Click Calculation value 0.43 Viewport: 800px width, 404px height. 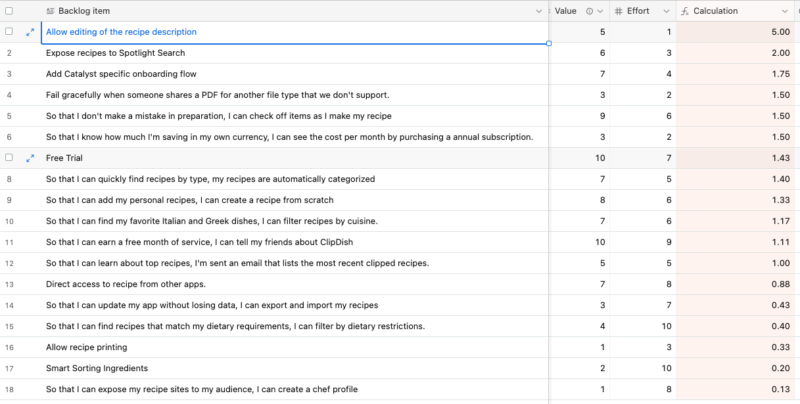[x=735, y=305]
